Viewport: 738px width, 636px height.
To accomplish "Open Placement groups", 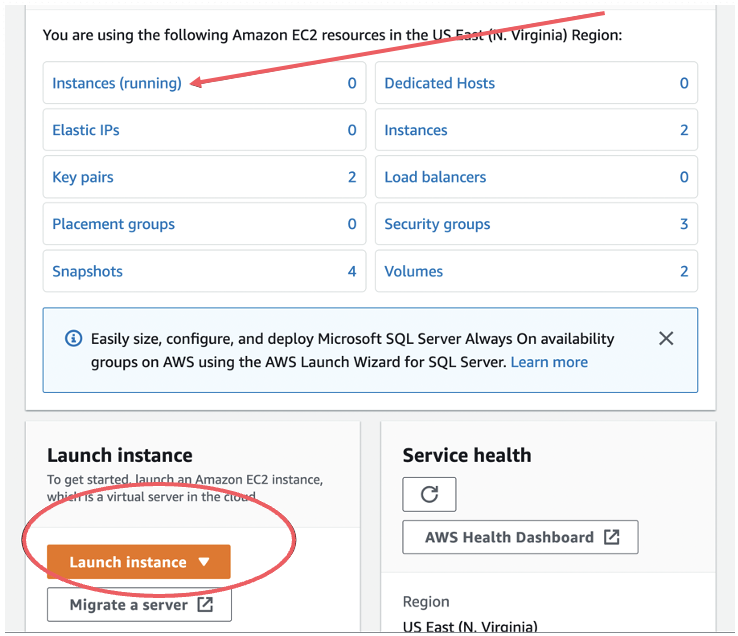I will (x=113, y=224).
